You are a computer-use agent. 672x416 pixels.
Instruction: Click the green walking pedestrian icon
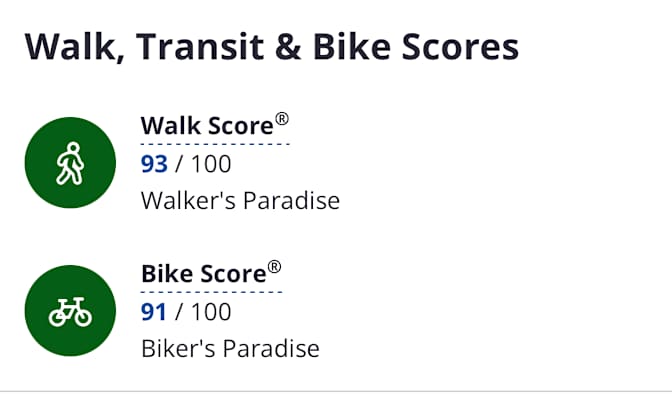point(70,163)
